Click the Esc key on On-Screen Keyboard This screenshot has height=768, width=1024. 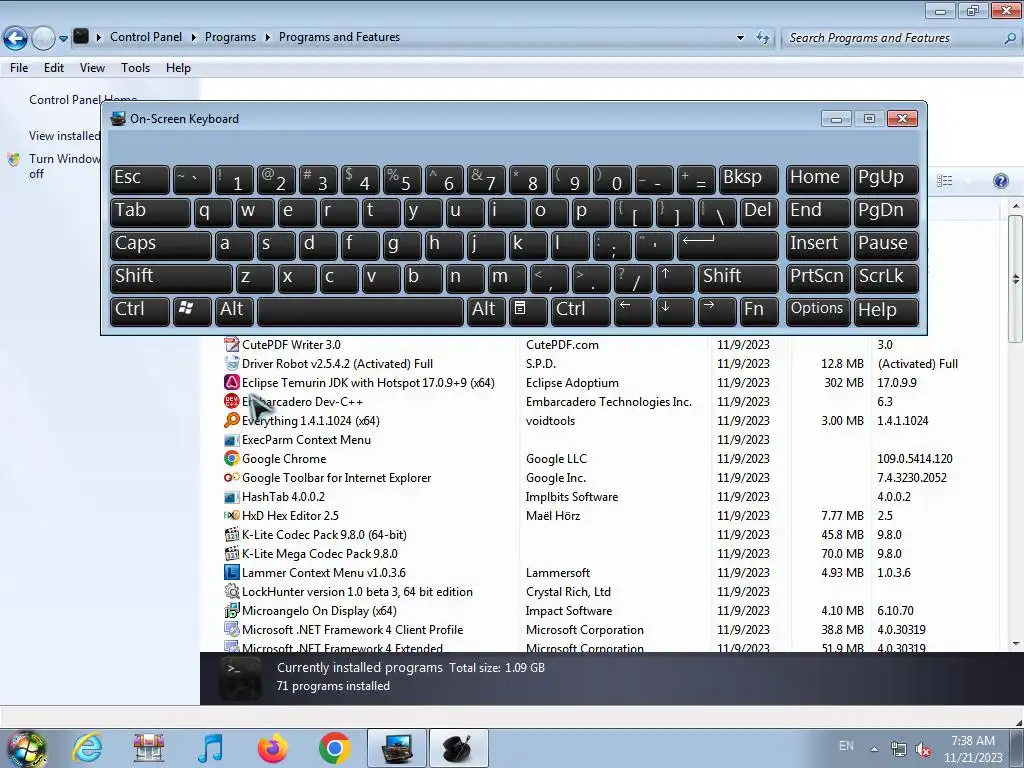tap(140, 178)
